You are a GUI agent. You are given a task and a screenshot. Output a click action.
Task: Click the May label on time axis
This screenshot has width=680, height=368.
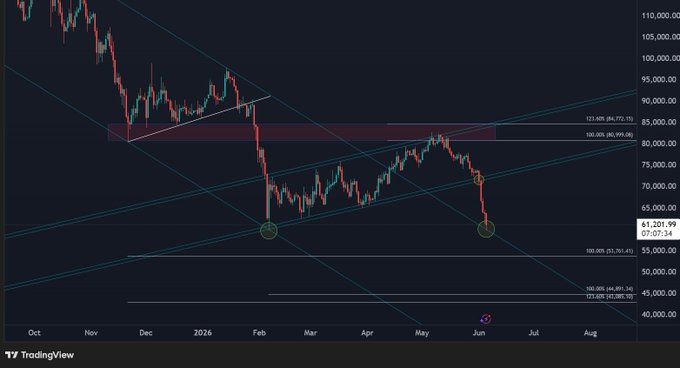tap(422, 332)
